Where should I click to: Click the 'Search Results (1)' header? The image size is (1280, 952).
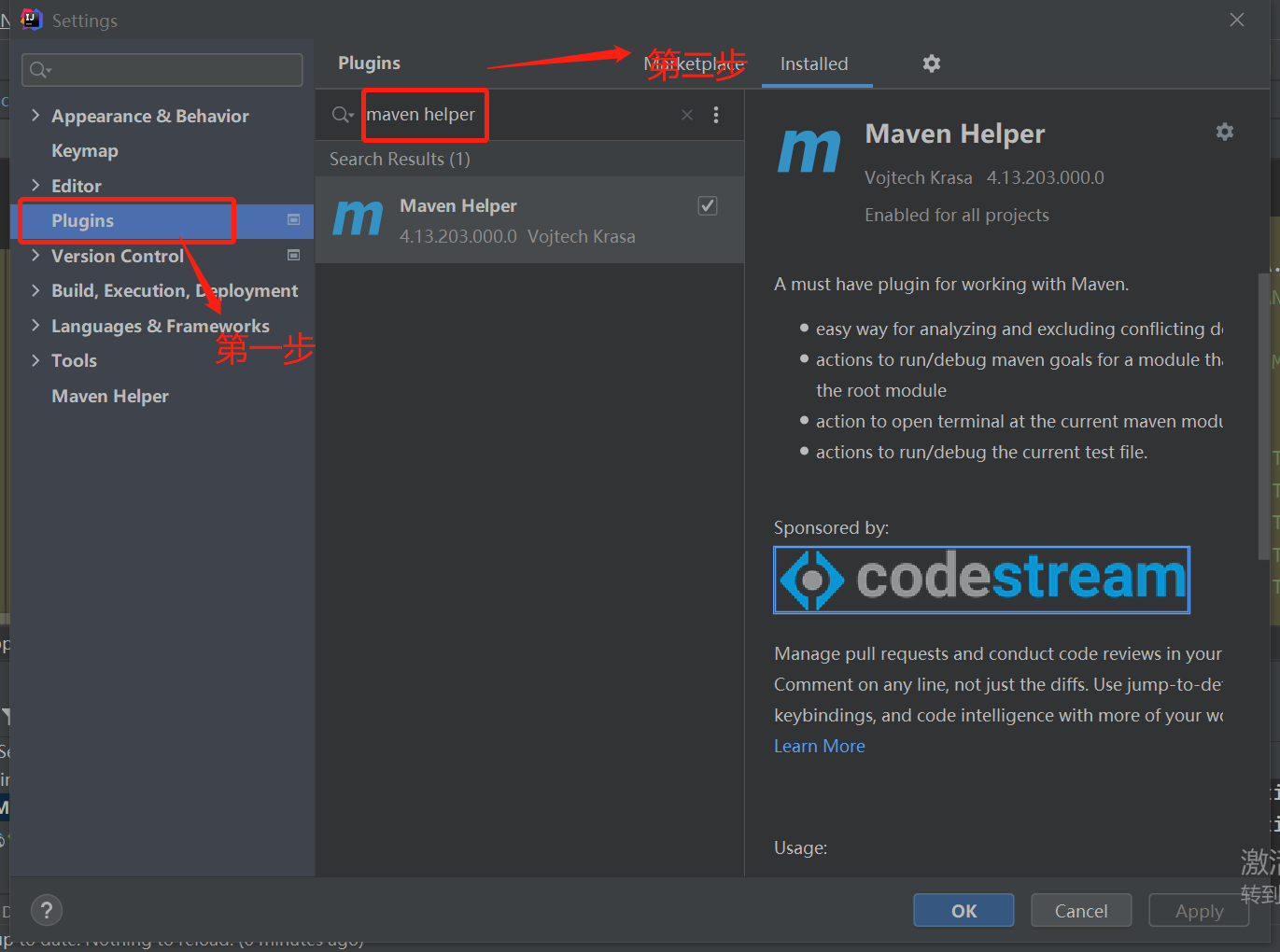click(400, 159)
